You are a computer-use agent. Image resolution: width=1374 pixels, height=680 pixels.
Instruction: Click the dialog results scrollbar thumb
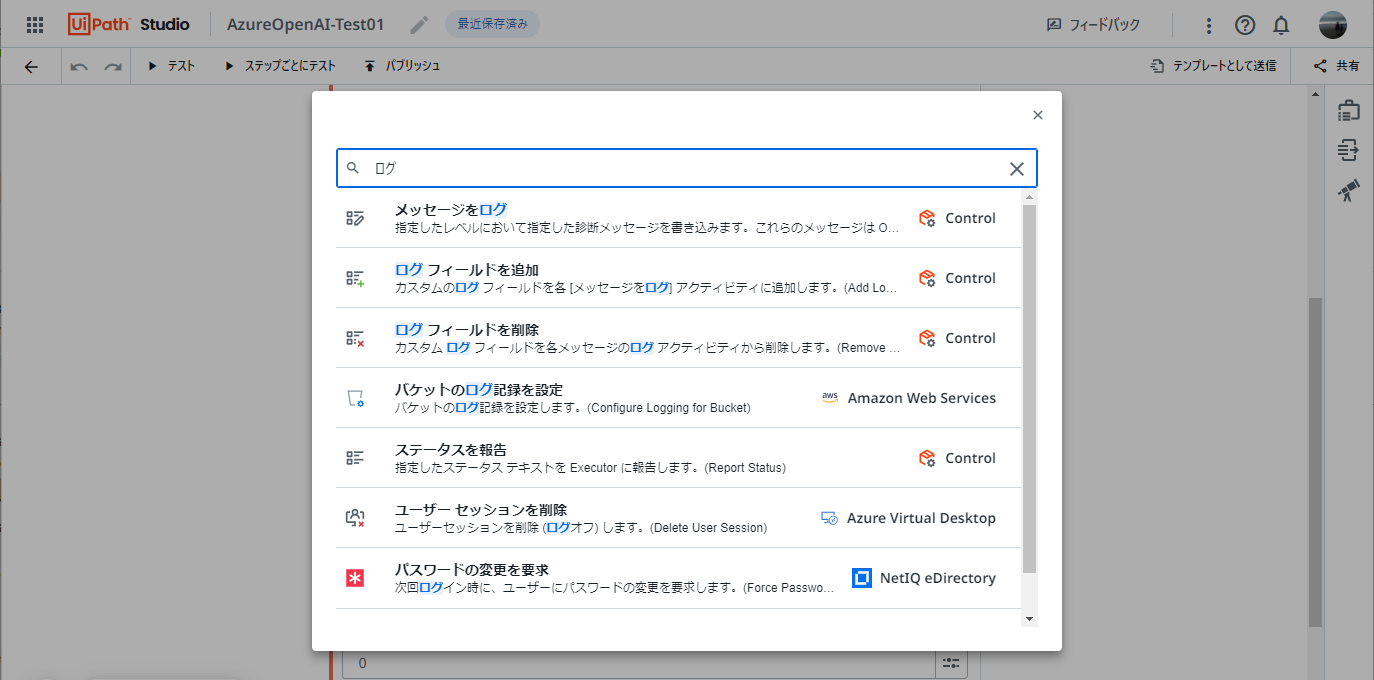(1029, 390)
